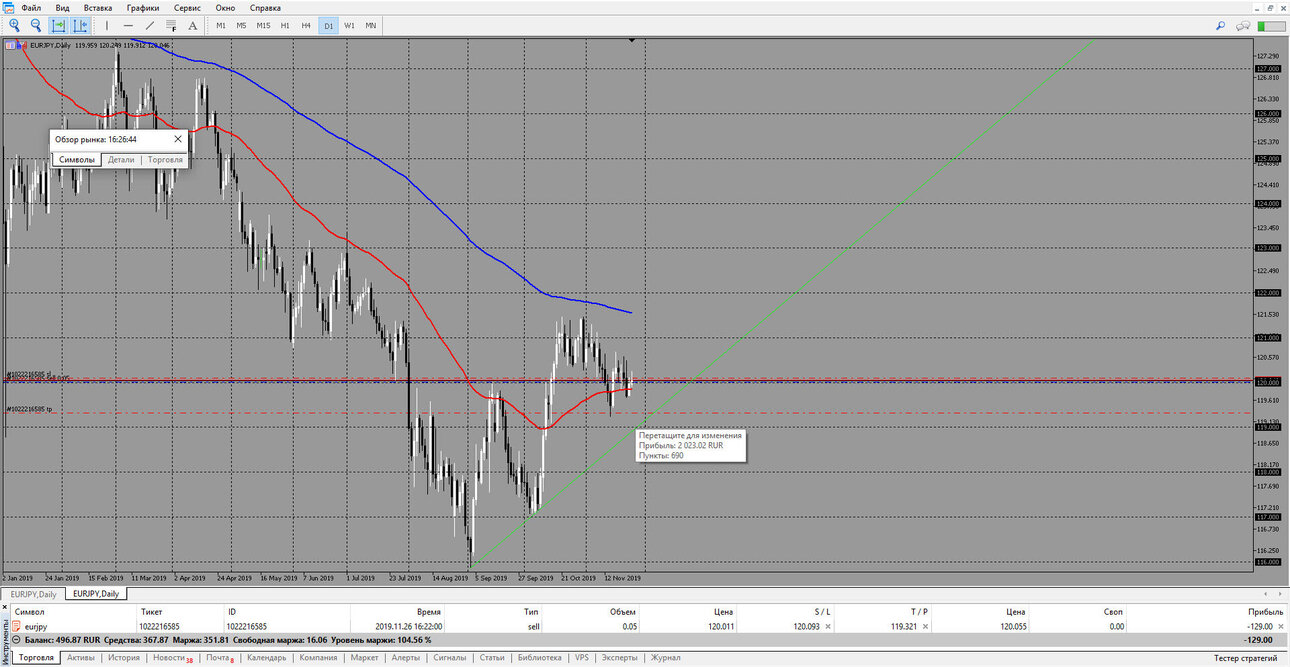Toggle chart auto scroll
The height and width of the screenshot is (667, 1290).
59,25
